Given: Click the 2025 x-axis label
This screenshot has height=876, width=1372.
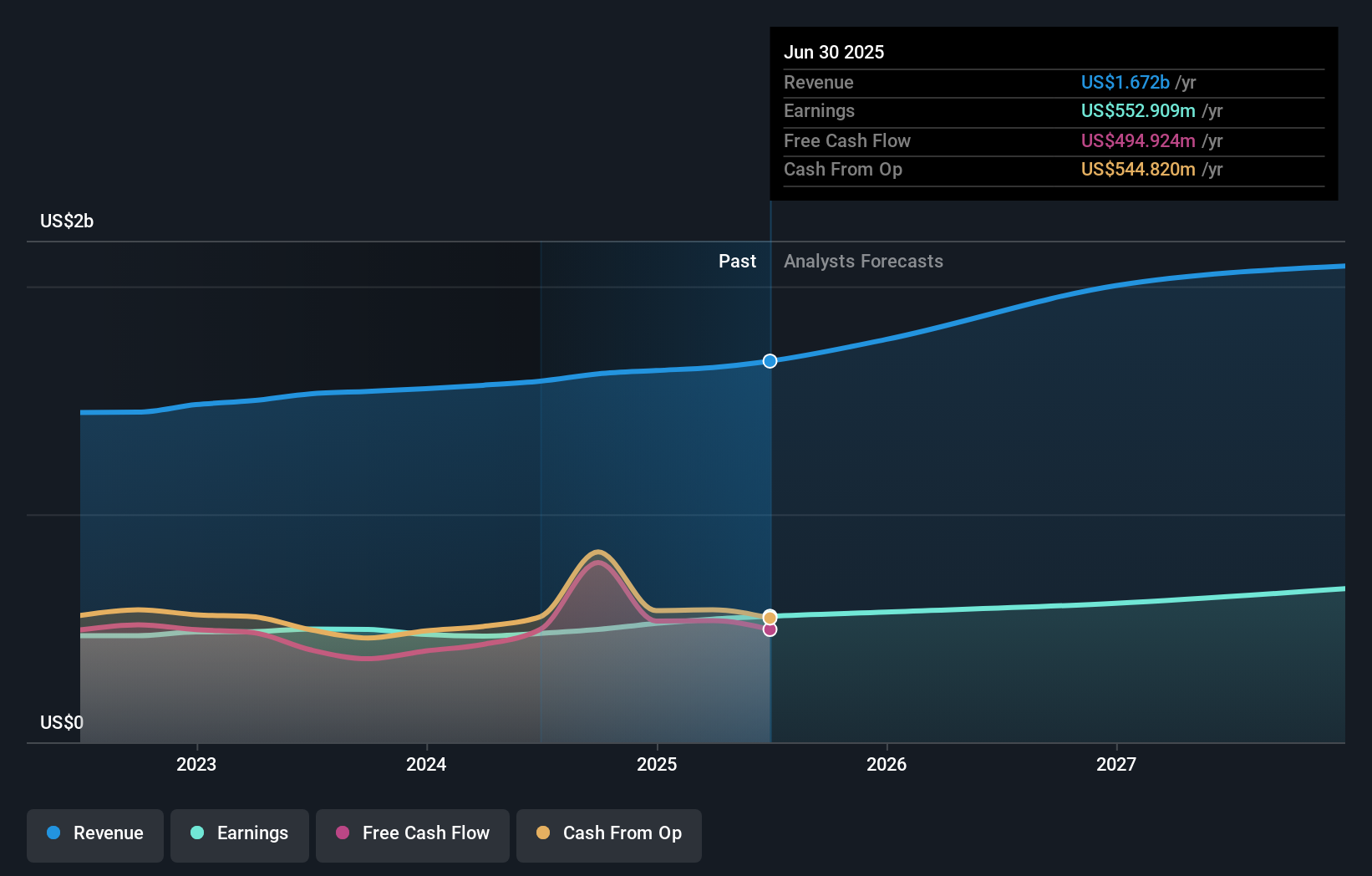Looking at the screenshot, I should pos(657,764).
